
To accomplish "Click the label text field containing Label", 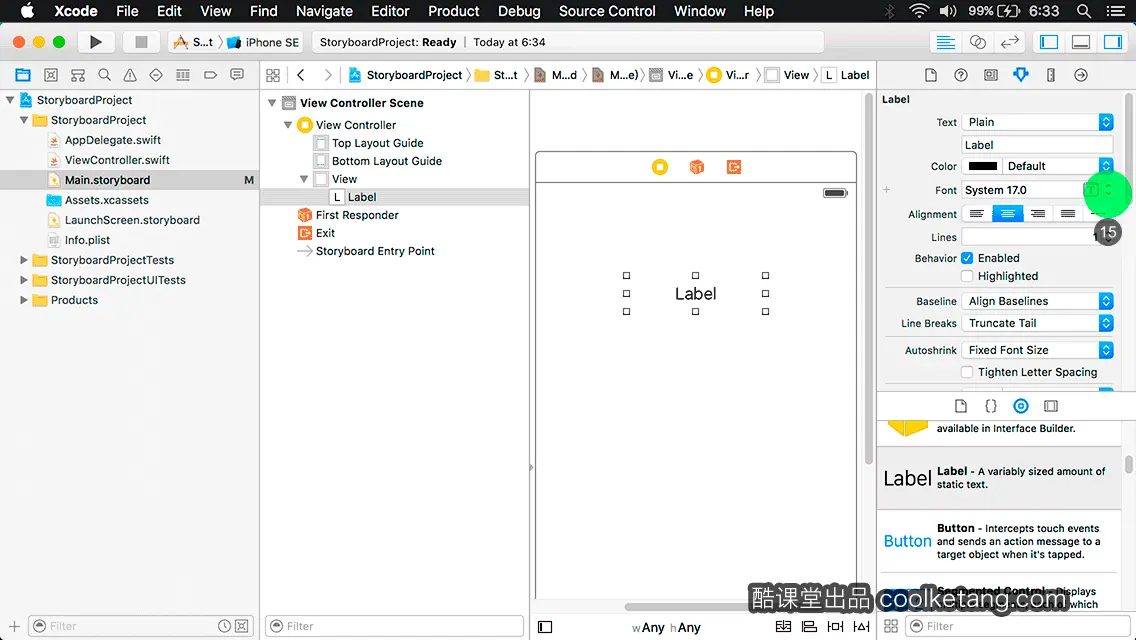I will 1037,145.
